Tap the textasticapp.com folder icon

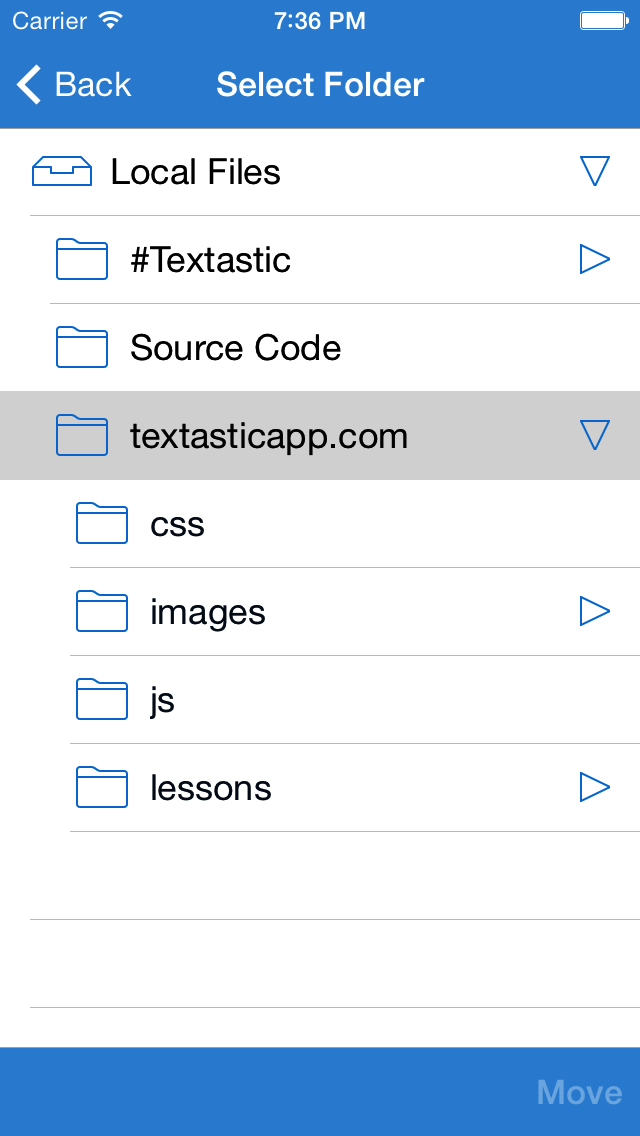[82, 436]
